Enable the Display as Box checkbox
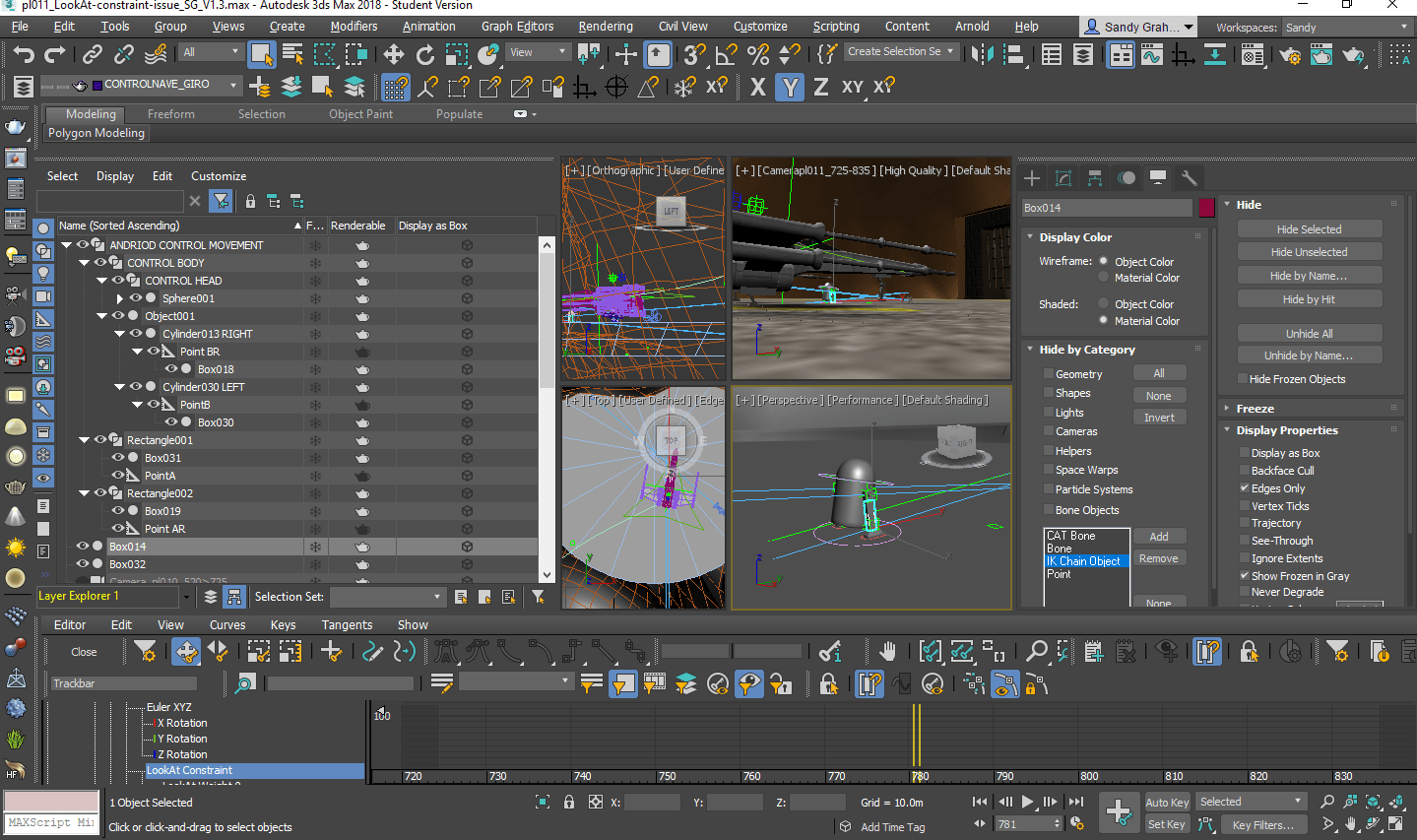The width and height of the screenshot is (1417, 840). tap(1245, 453)
